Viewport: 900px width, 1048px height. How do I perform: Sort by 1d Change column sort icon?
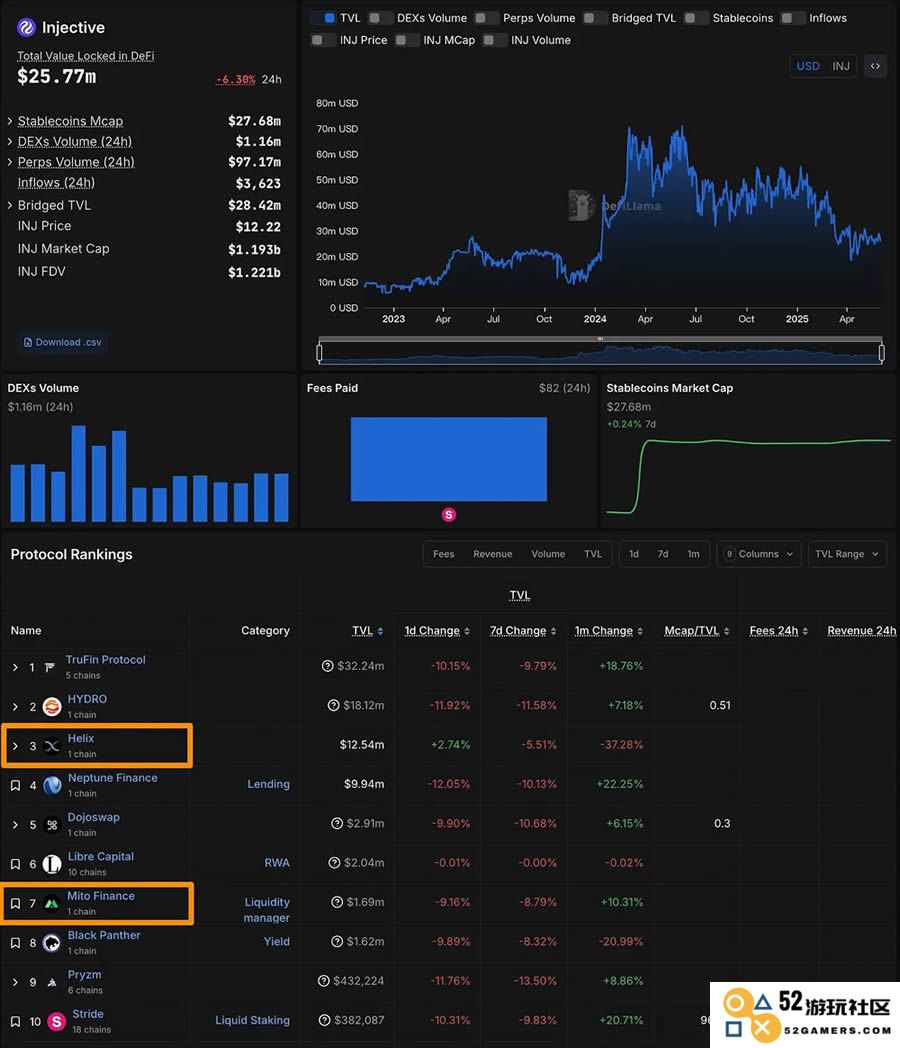pos(467,631)
